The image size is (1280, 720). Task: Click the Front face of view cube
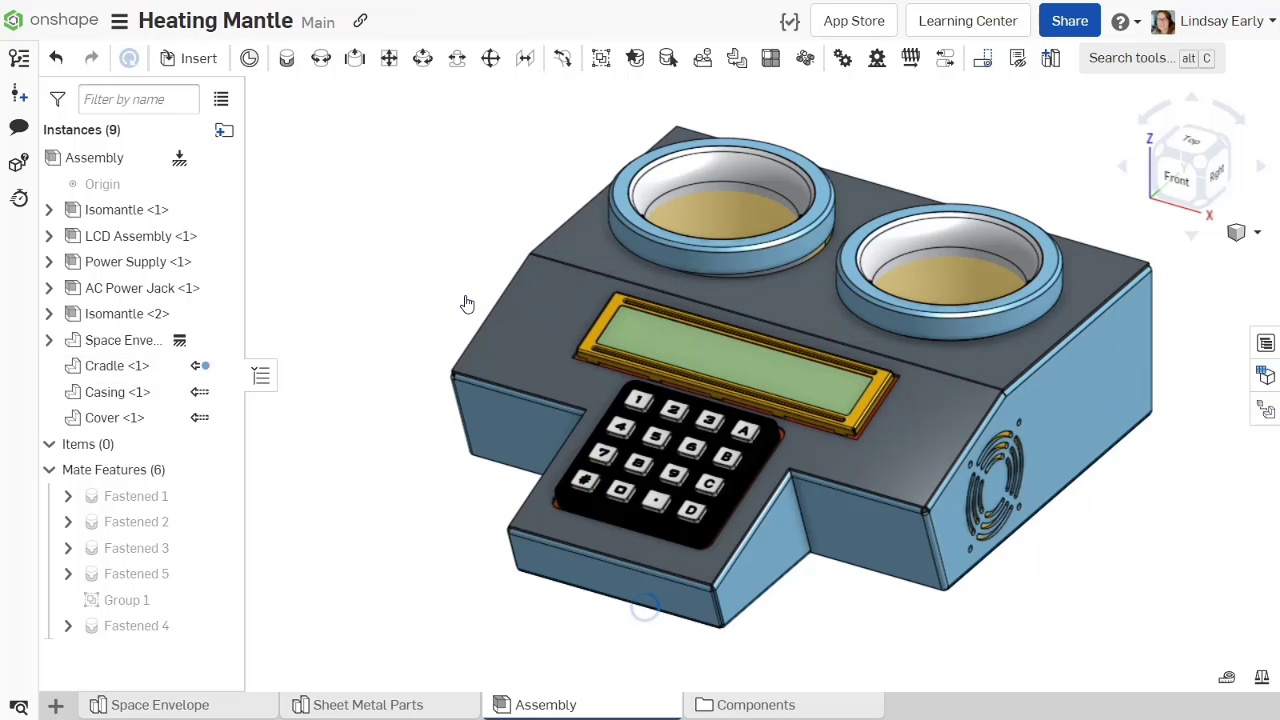pyautogui.click(x=1176, y=180)
